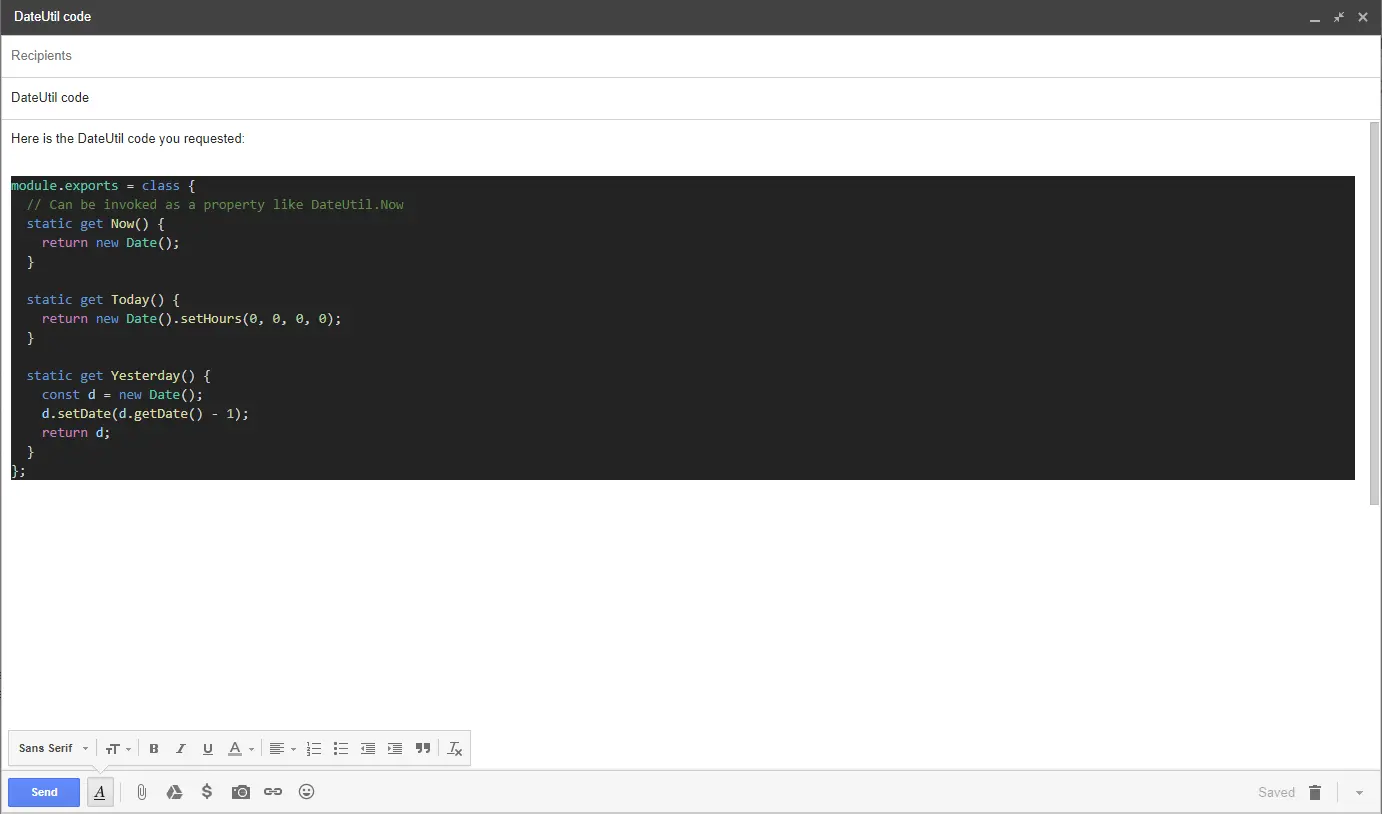This screenshot has width=1382, height=814.
Task: Toggle underline formatting
Action: [x=208, y=748]
